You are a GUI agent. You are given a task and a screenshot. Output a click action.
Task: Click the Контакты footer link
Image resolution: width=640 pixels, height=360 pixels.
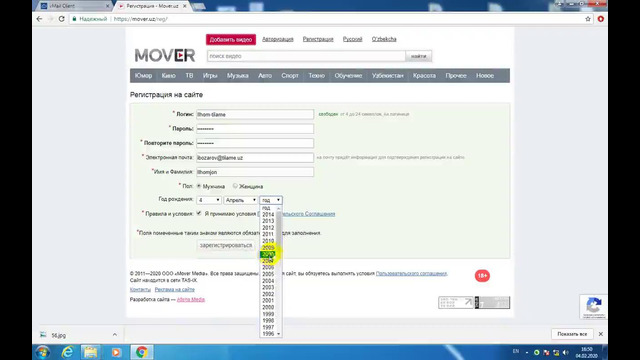140,289
